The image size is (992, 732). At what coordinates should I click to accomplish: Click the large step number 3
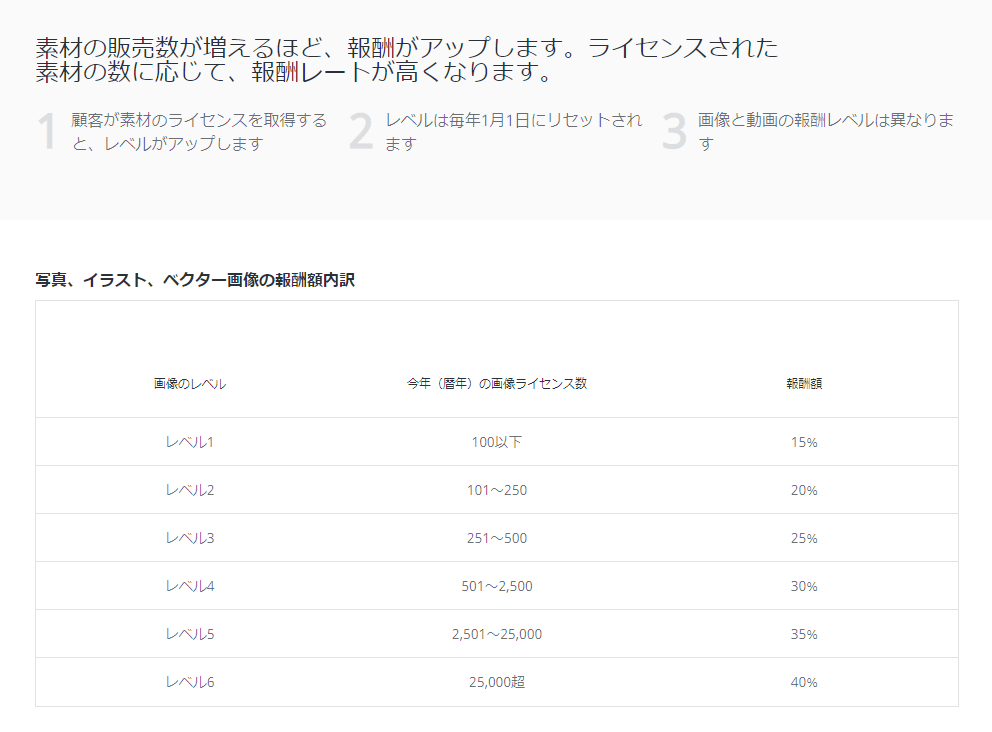(675, 133)
